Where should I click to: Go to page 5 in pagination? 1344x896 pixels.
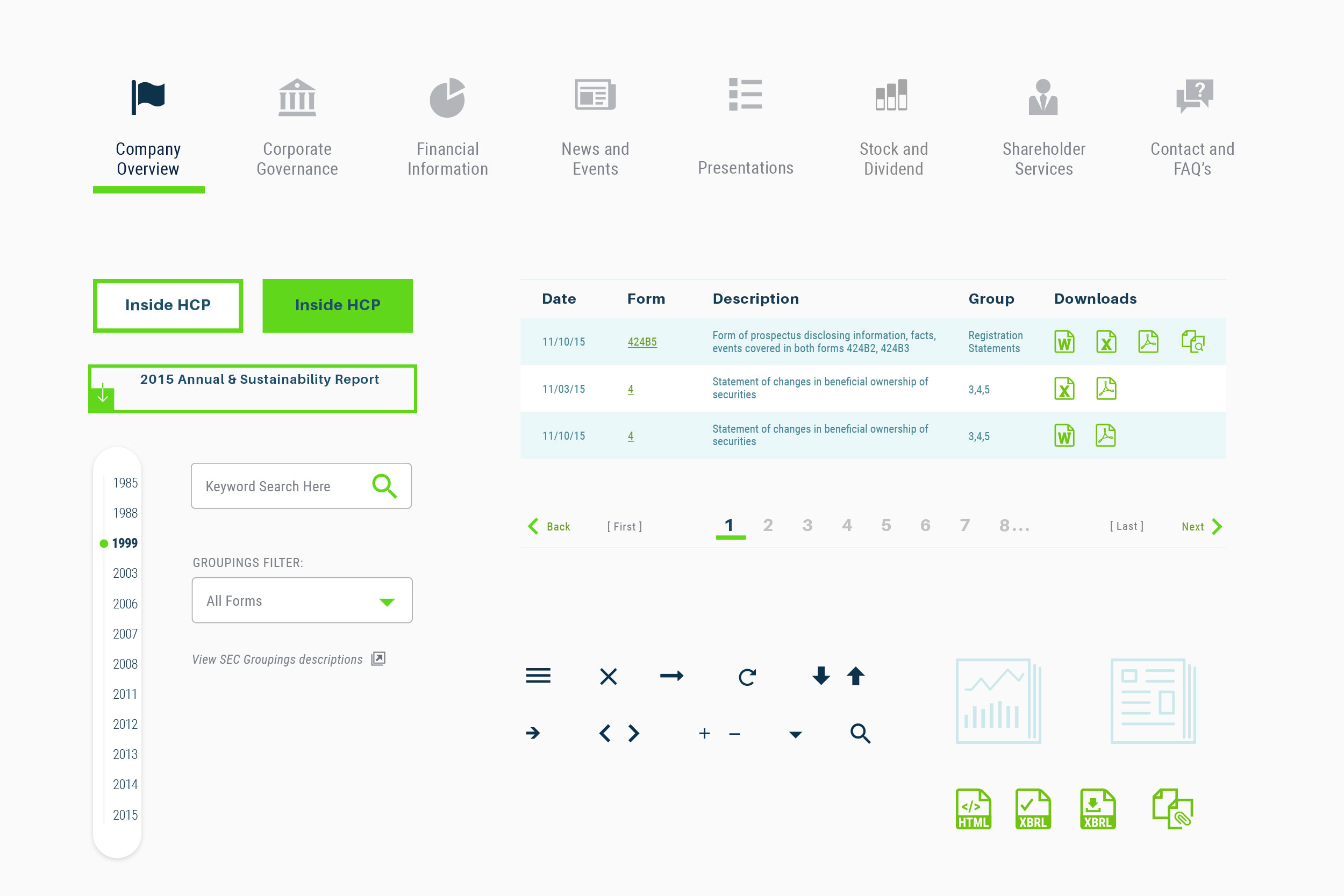point(886,525)
